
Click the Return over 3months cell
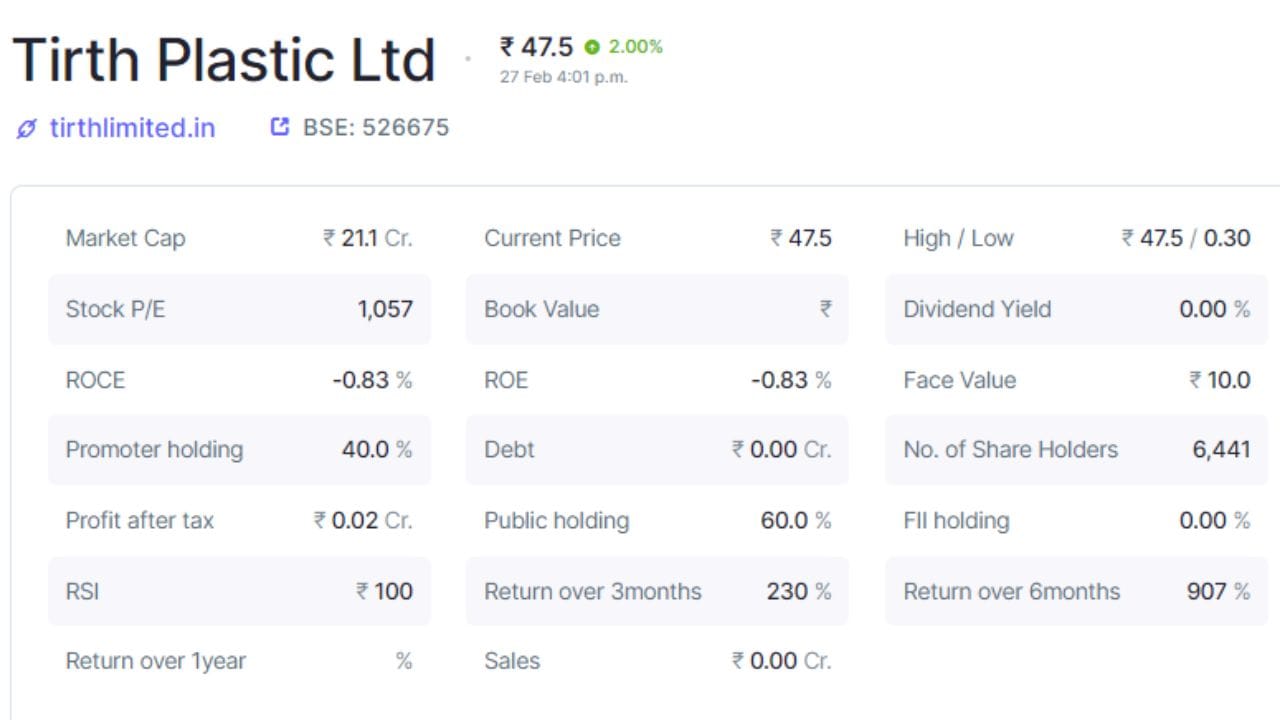click(656, 591)
